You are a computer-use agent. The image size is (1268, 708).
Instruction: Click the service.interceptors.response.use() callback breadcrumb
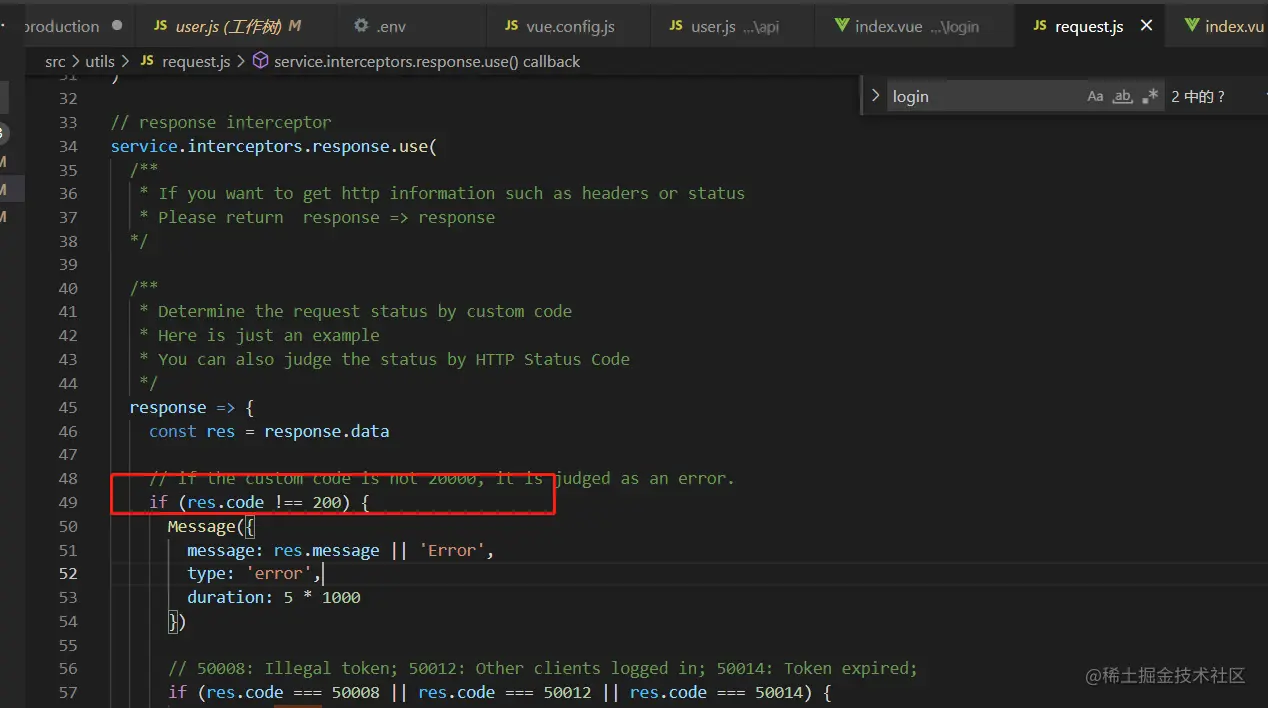tap(427, 62)
